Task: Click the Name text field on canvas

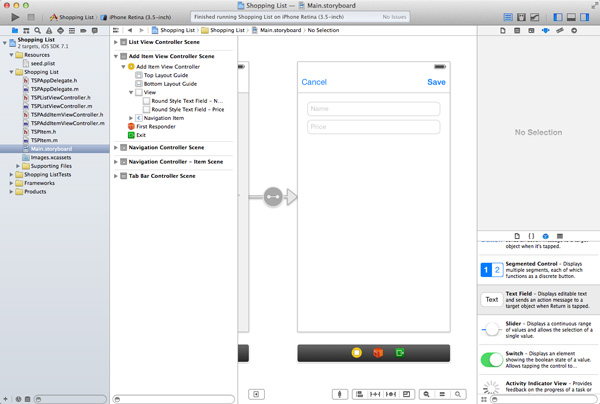Action: click(373, 109)
